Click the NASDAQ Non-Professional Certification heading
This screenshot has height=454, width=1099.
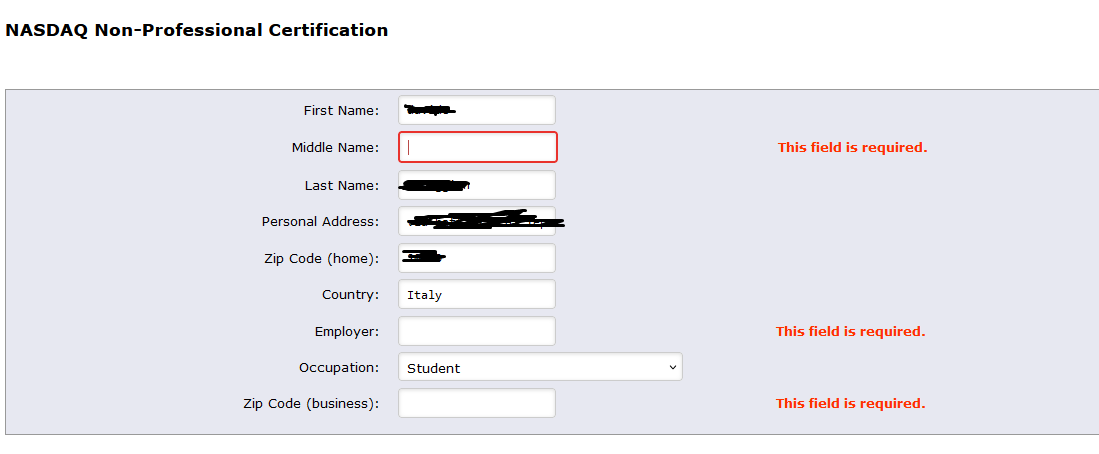(196, 30)
